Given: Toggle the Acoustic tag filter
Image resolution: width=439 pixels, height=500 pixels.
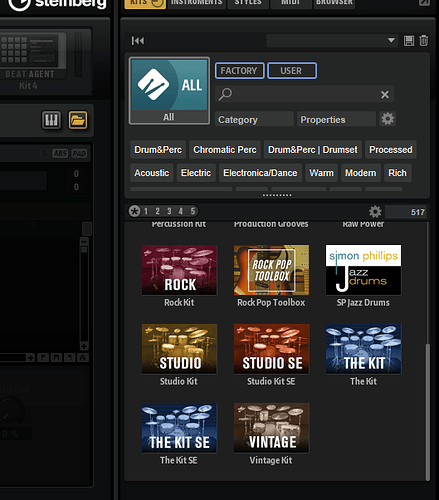Looking at the screenshot, I should coord(152,173).
